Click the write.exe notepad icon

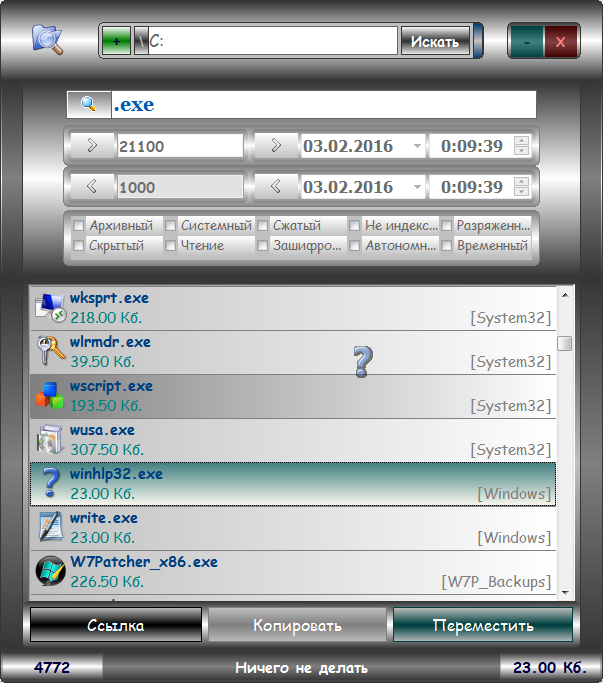pos(49,528)
